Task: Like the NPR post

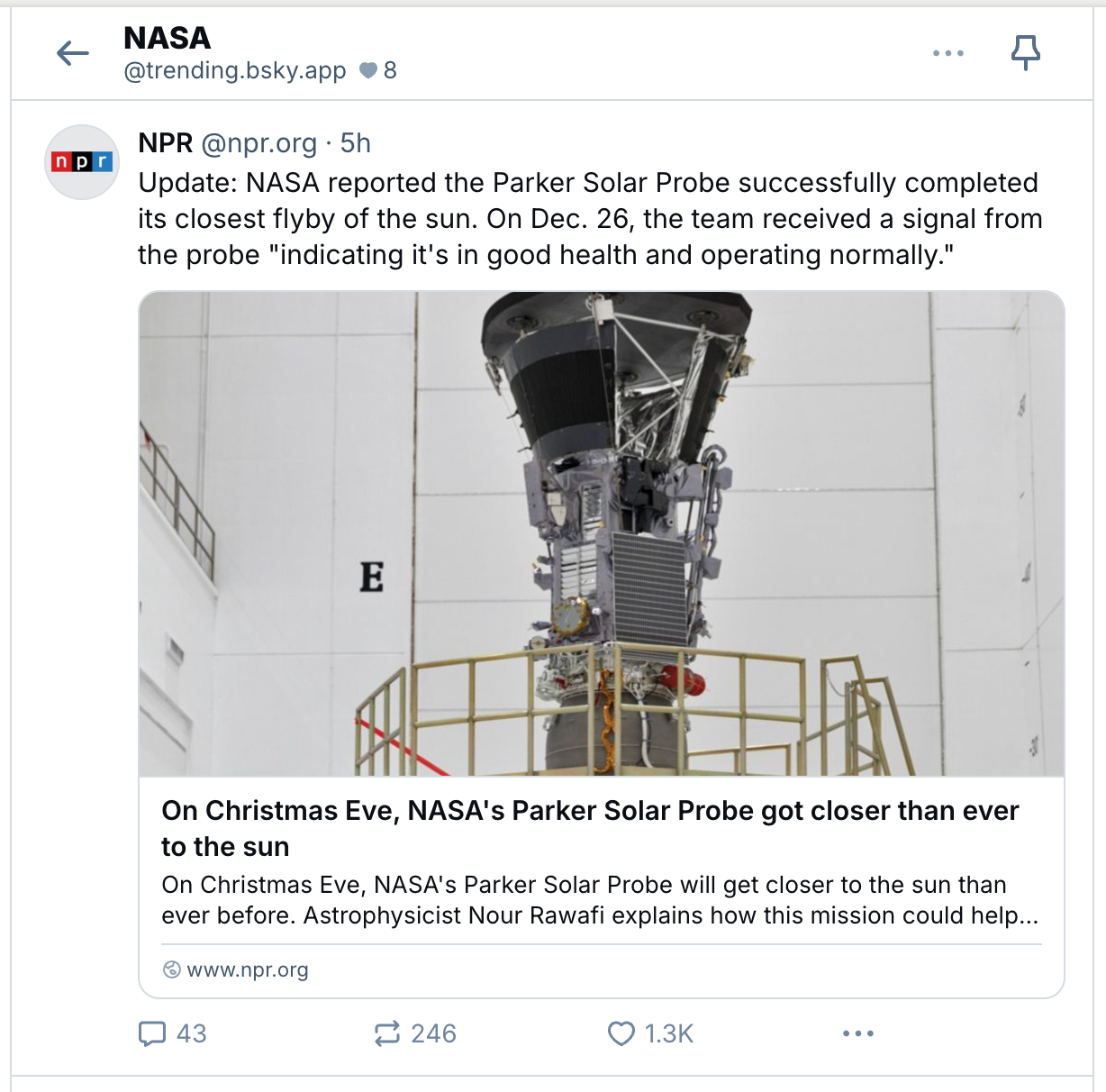Action: click(x=621, y=1033)
